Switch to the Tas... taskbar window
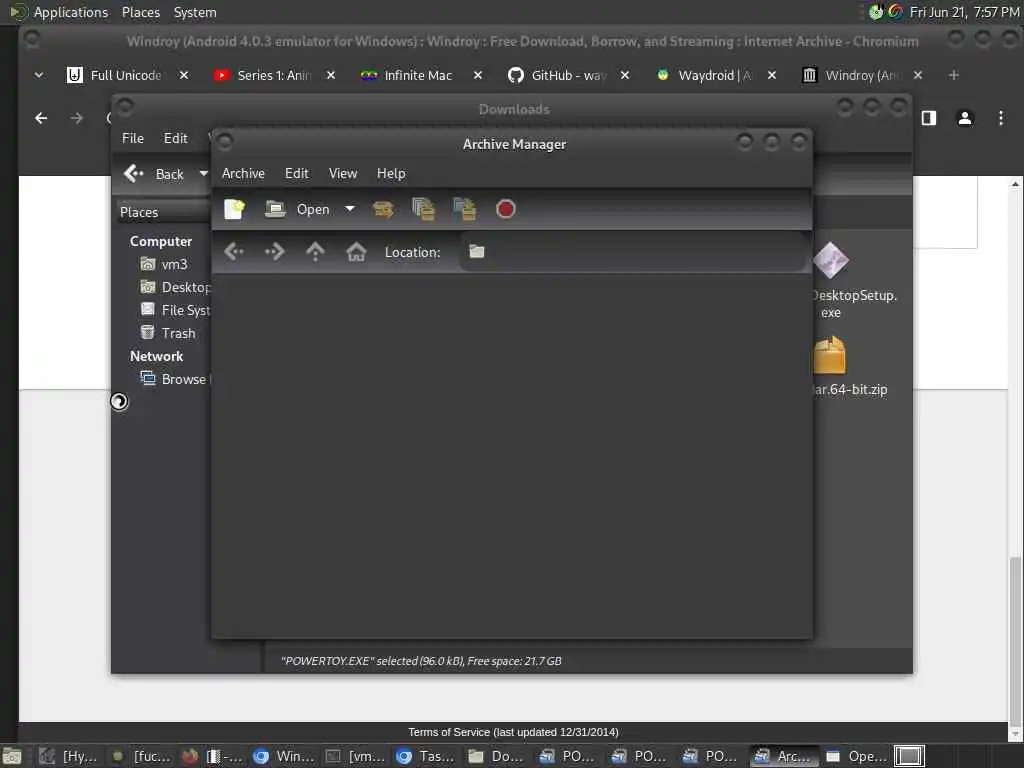Image resolution: width=1024 pixels, height=768 pixels. point(425,756)
